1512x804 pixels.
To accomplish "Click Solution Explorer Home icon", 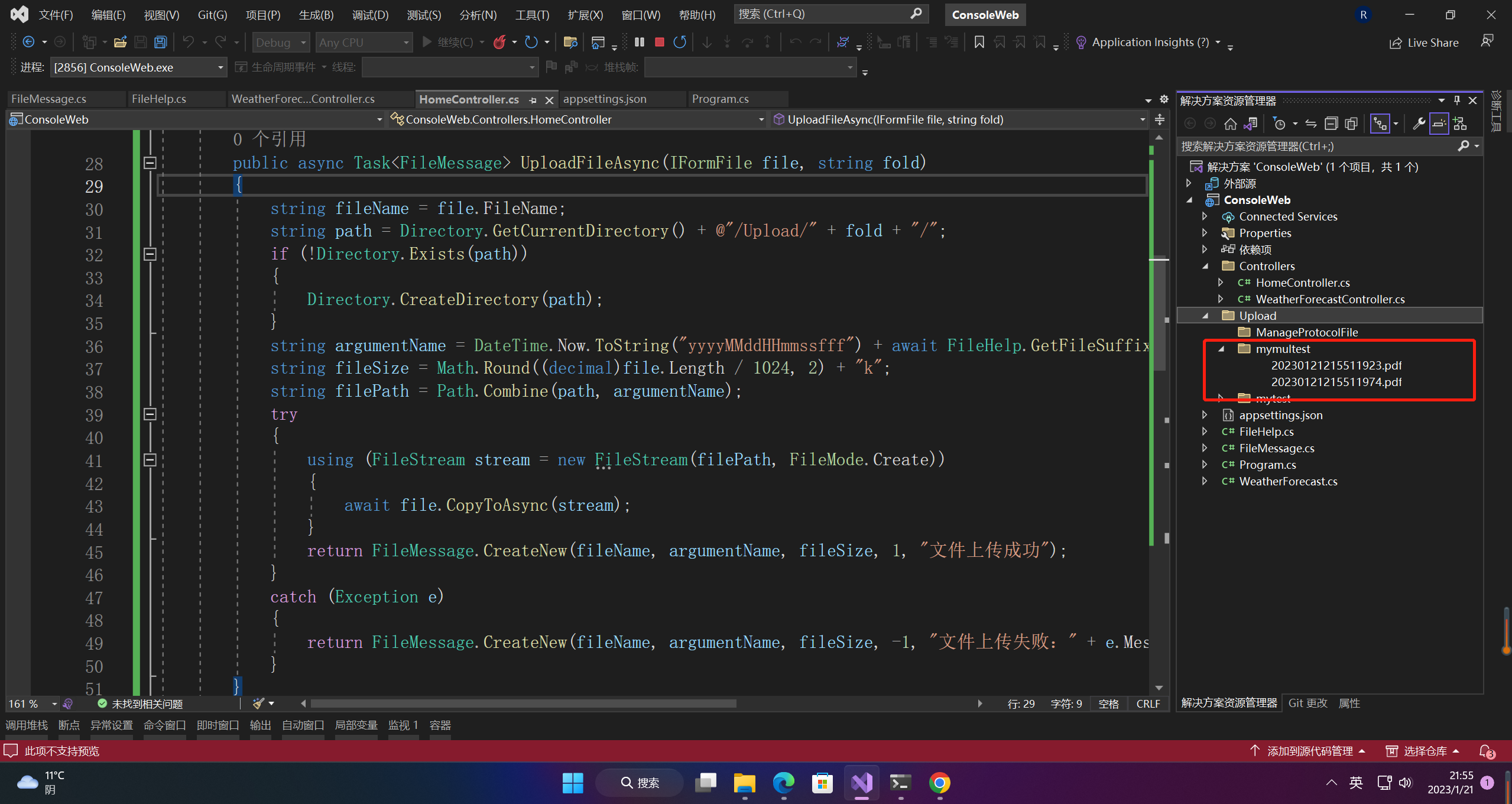I will 1231,124.
